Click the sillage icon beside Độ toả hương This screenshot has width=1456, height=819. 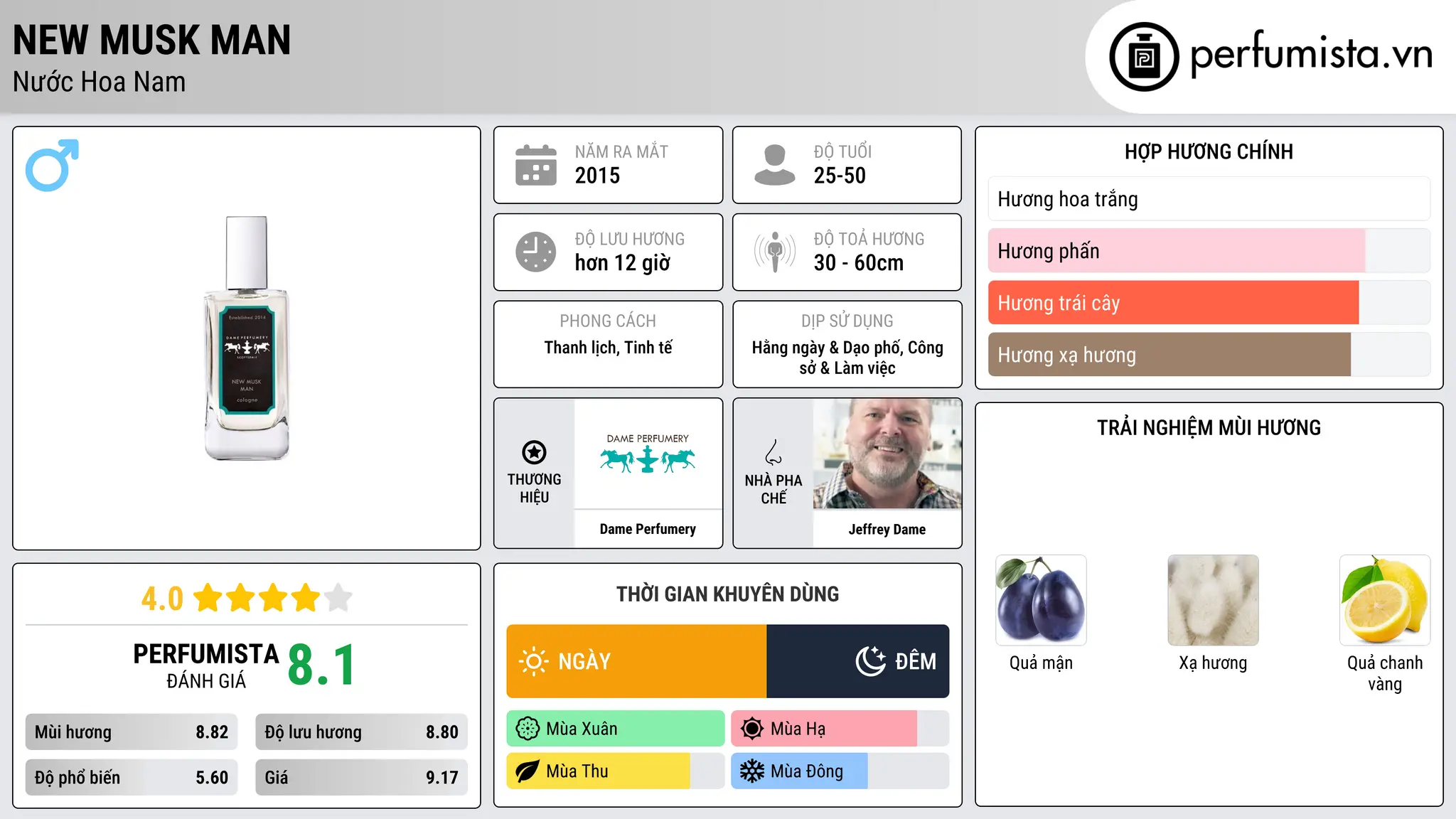775,252
